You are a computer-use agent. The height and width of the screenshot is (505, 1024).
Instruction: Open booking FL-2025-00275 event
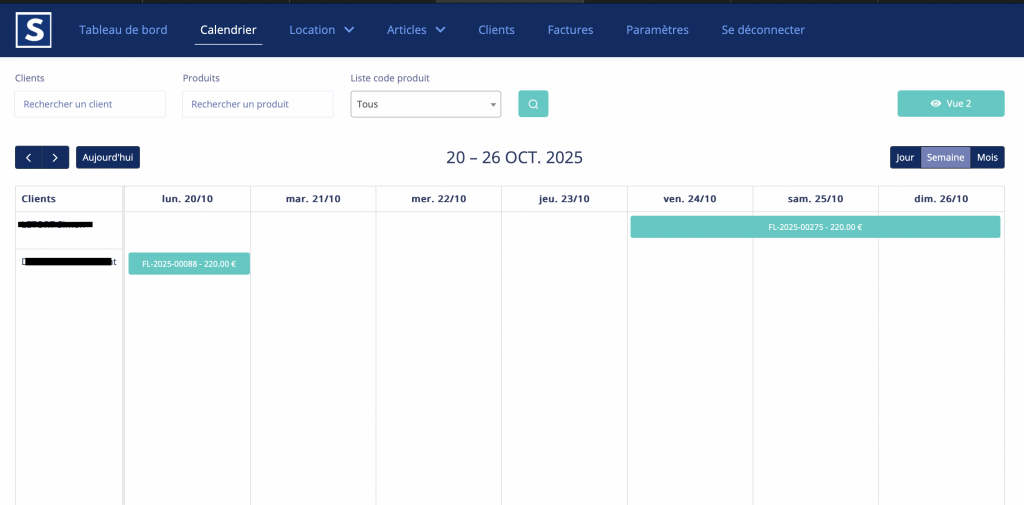(x=815, y=227)
